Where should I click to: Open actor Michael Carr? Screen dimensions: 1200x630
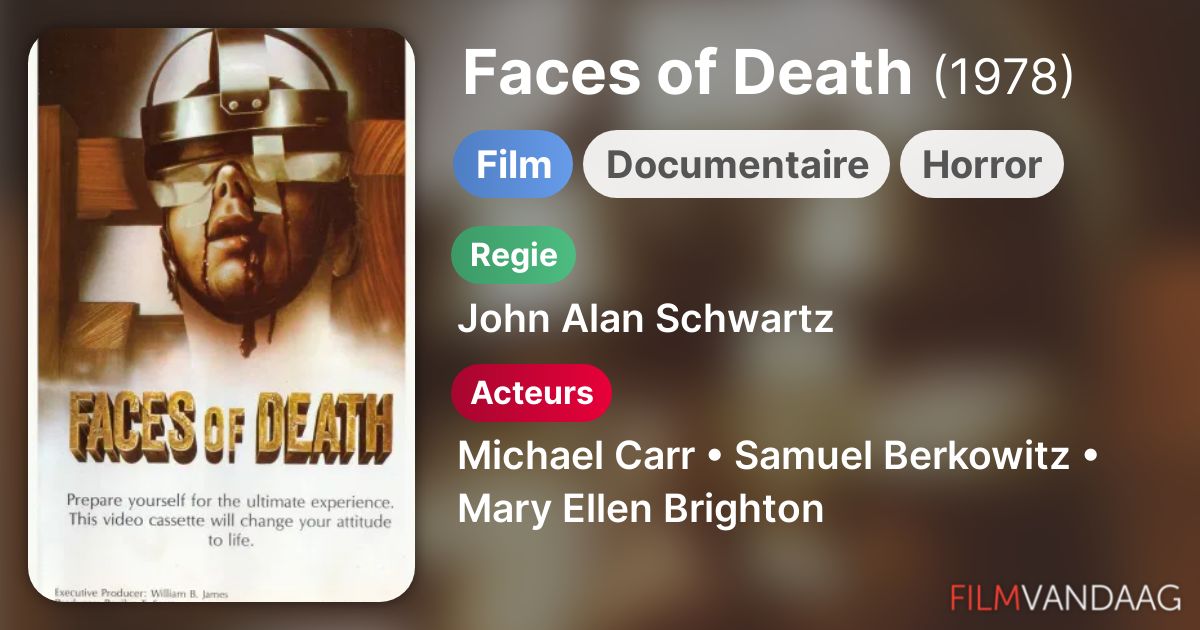pos(576,456)
